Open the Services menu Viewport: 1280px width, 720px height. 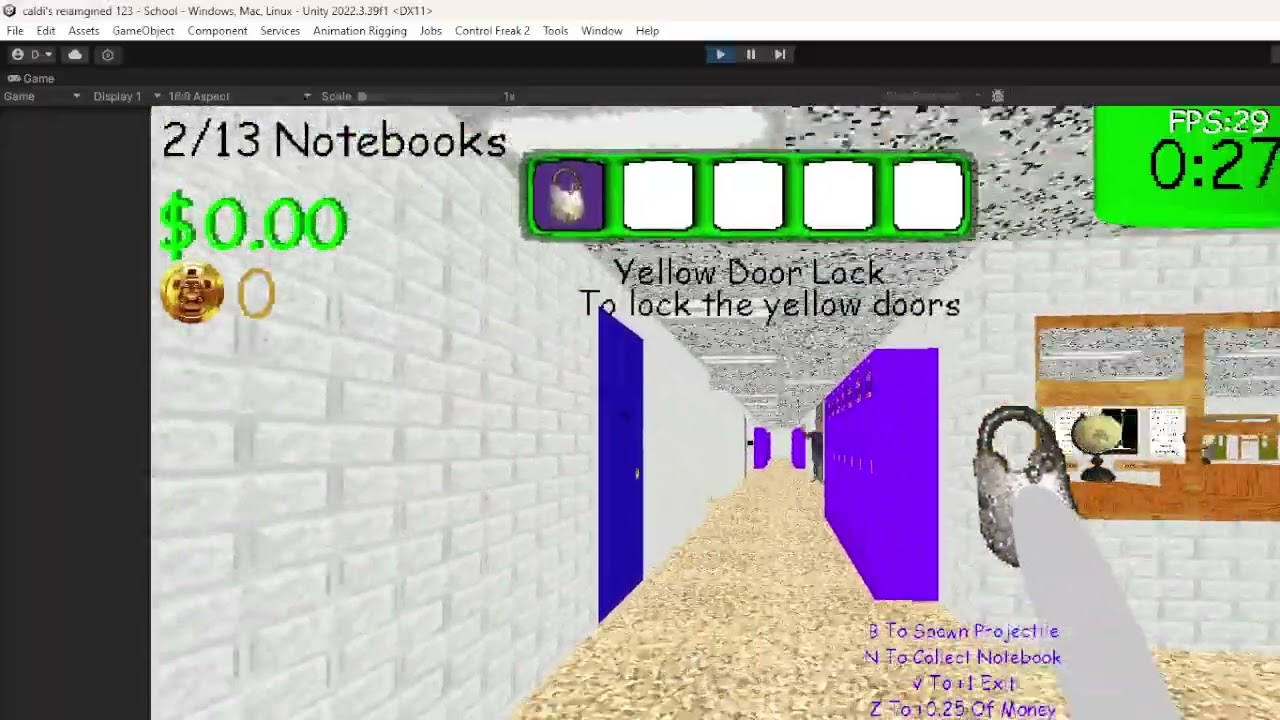280,31
